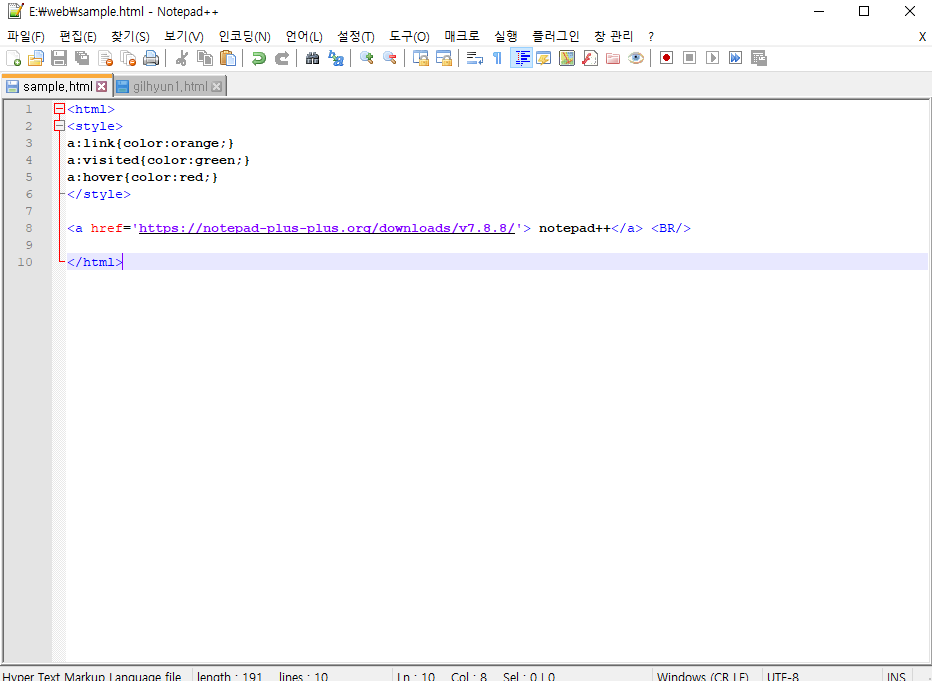
Task: Click the a:hover{color:red;} line
Action: click(x=143, y=177)
